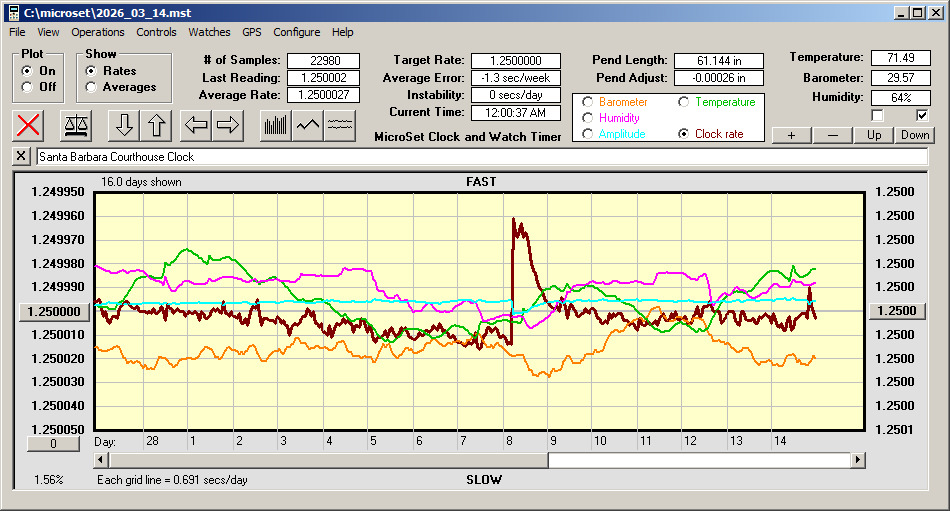
Task: Open the Operations menu
Action: (x=98, y=32)
